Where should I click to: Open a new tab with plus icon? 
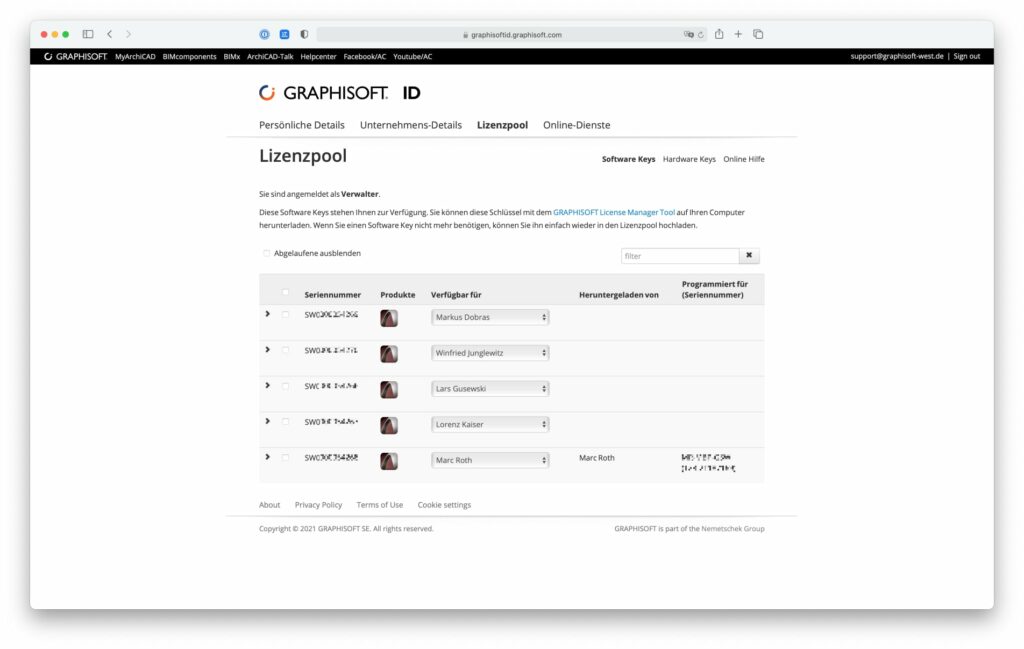[738, 34]
